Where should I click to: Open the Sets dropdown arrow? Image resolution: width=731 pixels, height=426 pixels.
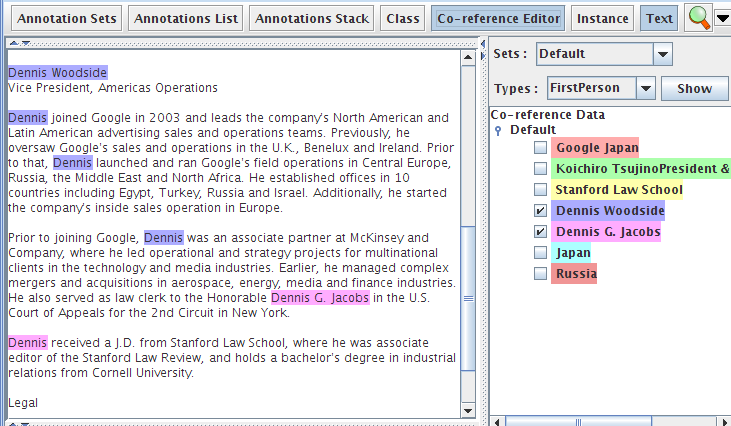pos(662,54)
